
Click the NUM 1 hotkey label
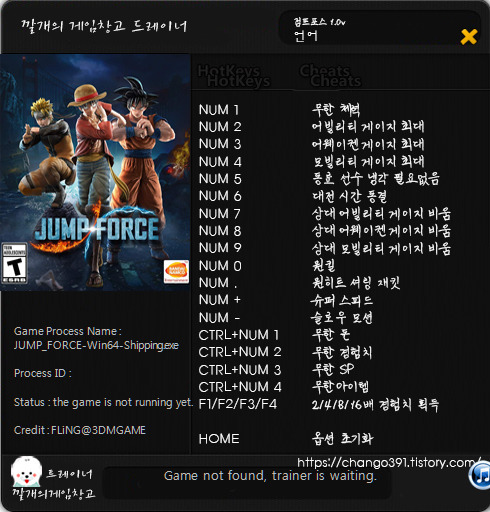pyautogui.click(x=219, y=110)
